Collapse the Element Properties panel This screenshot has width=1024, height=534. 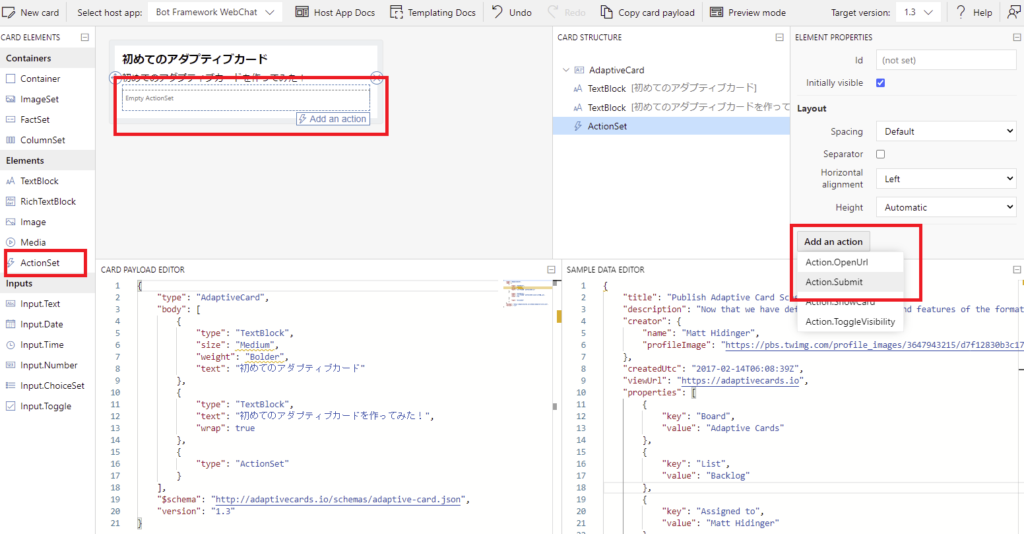click(1017, 38)
